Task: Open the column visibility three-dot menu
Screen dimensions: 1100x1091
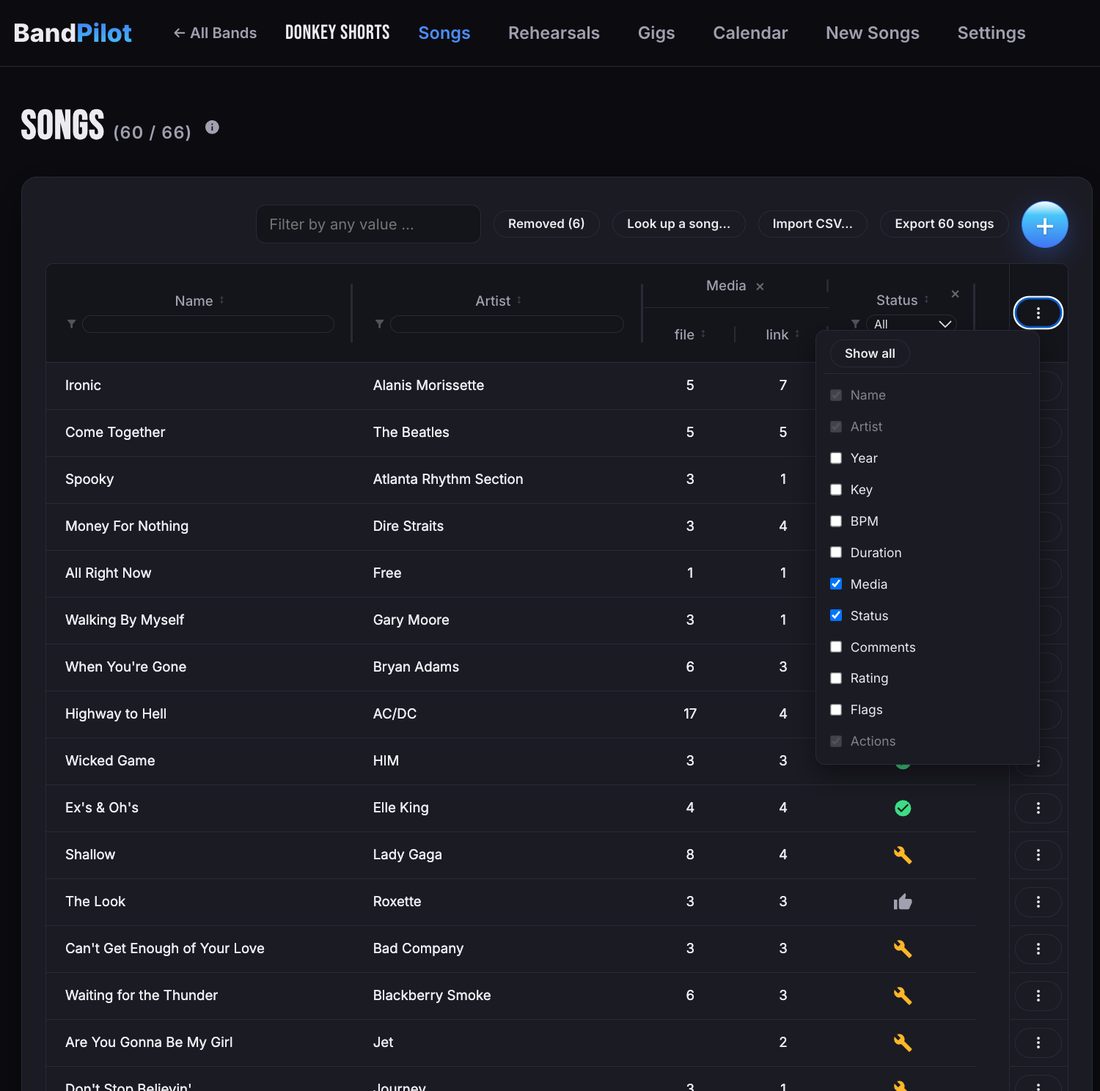Action: click(1038, 313)
